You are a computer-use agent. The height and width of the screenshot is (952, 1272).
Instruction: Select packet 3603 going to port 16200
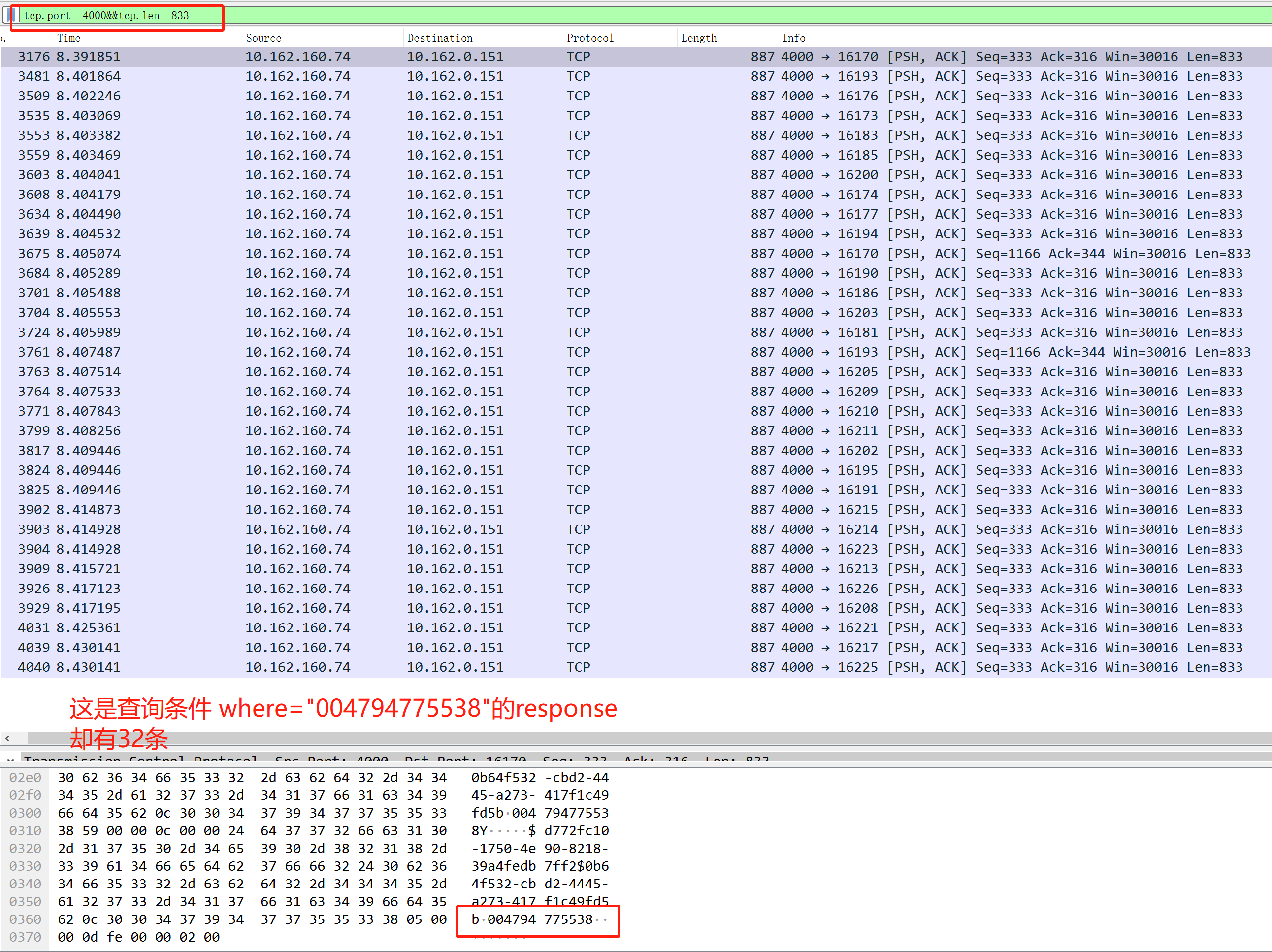pyautogui.click(x=636, y=175)
